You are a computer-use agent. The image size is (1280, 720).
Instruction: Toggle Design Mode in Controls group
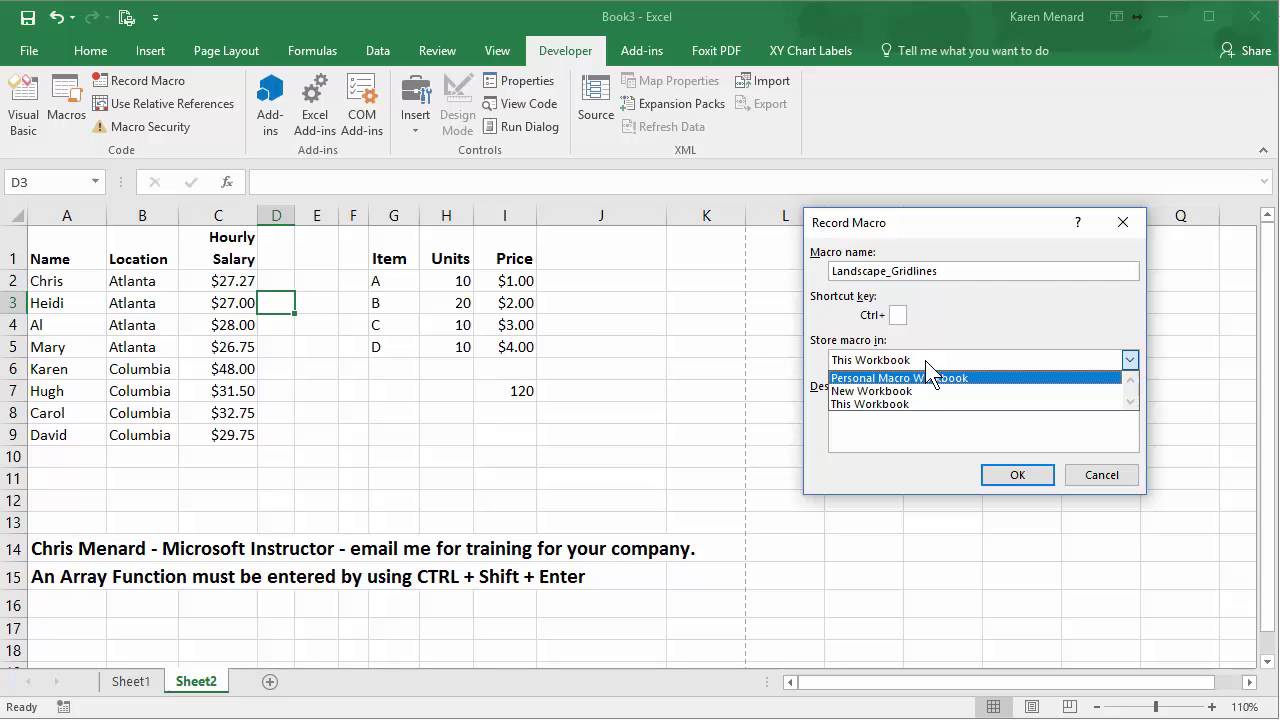point(458,105)
